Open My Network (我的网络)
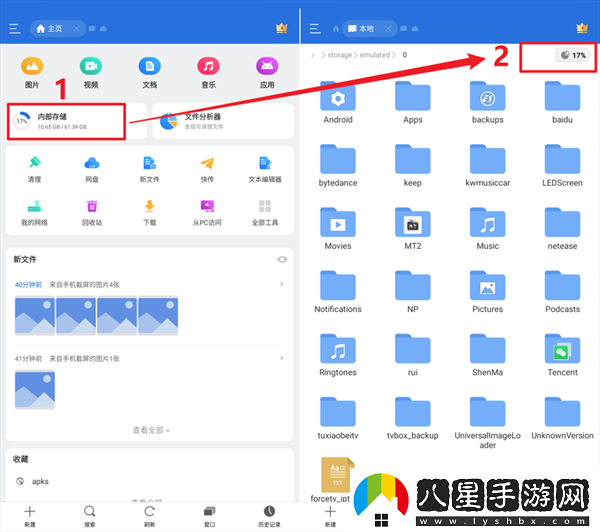 click(x=34, y=213)
